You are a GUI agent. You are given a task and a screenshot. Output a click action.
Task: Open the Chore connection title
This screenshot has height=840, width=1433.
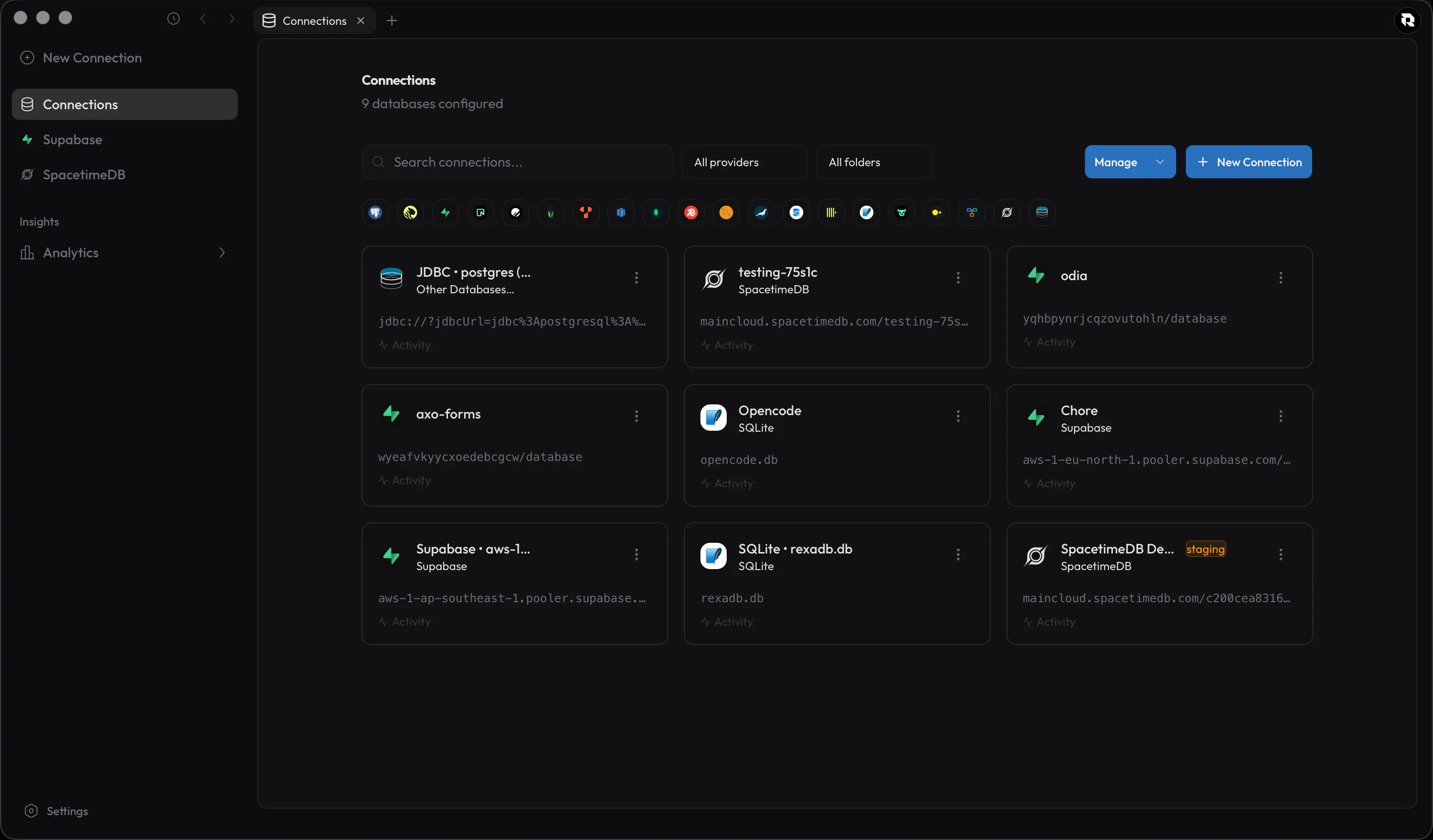[x=1079, y=410]
